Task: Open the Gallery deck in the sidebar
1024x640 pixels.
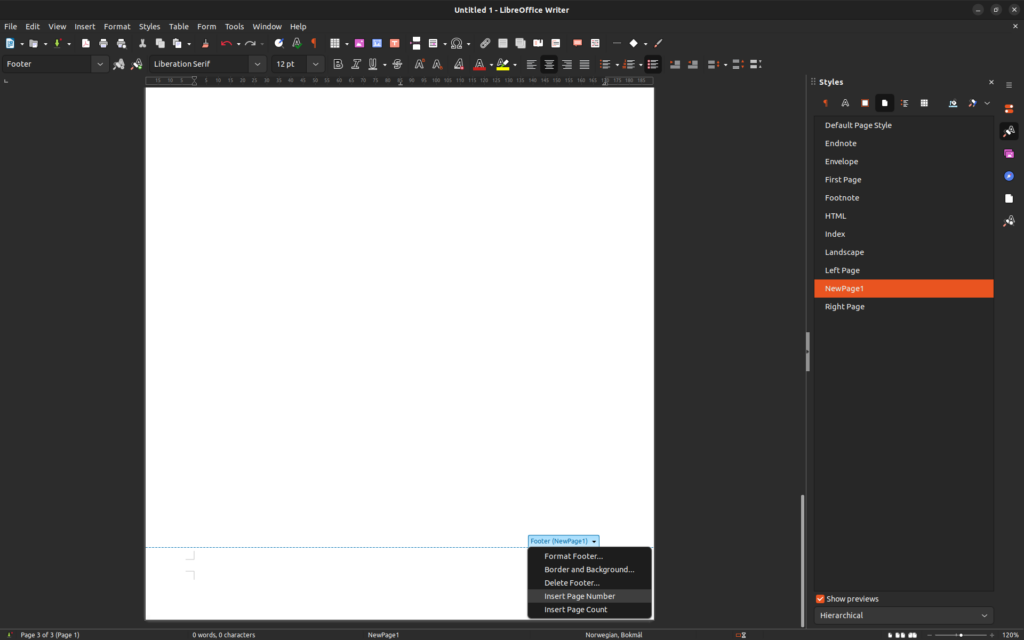Action: (x=1009, y=154)
